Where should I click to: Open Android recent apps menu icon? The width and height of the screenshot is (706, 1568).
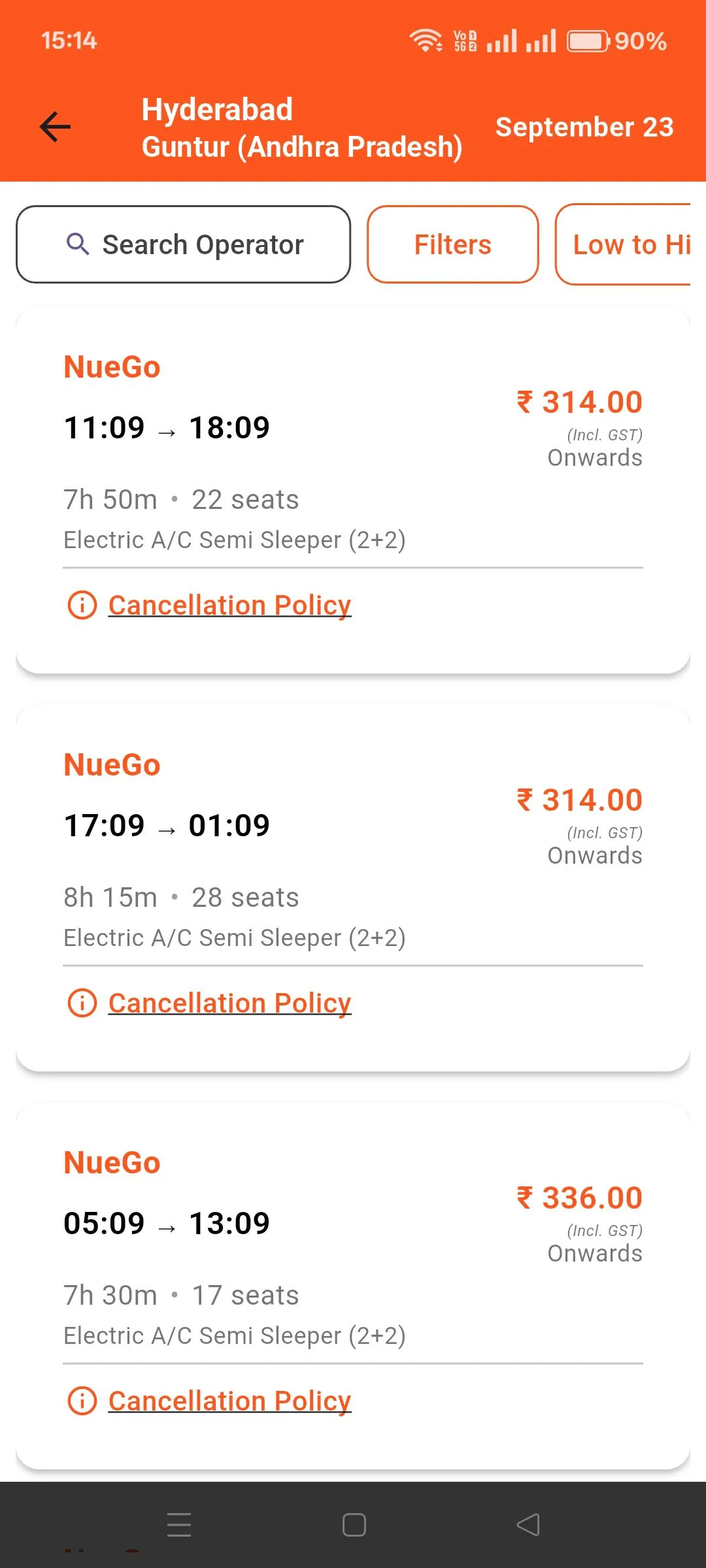pos(178,1525)
